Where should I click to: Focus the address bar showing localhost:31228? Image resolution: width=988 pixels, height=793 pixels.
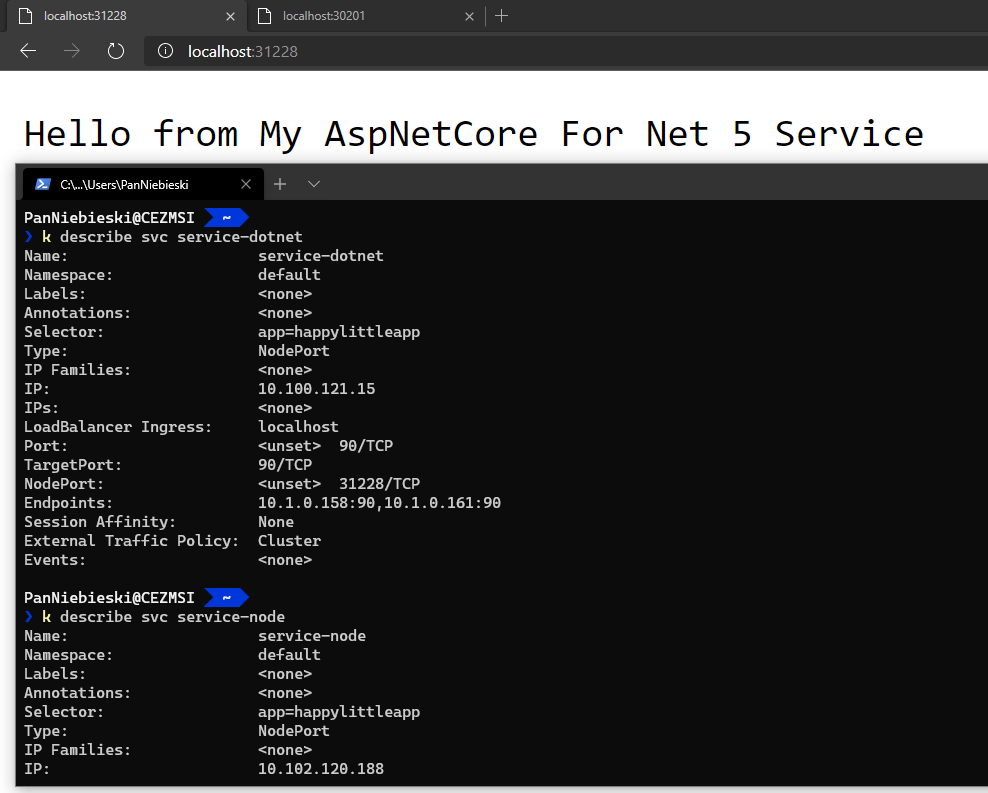tap(567, 51)
